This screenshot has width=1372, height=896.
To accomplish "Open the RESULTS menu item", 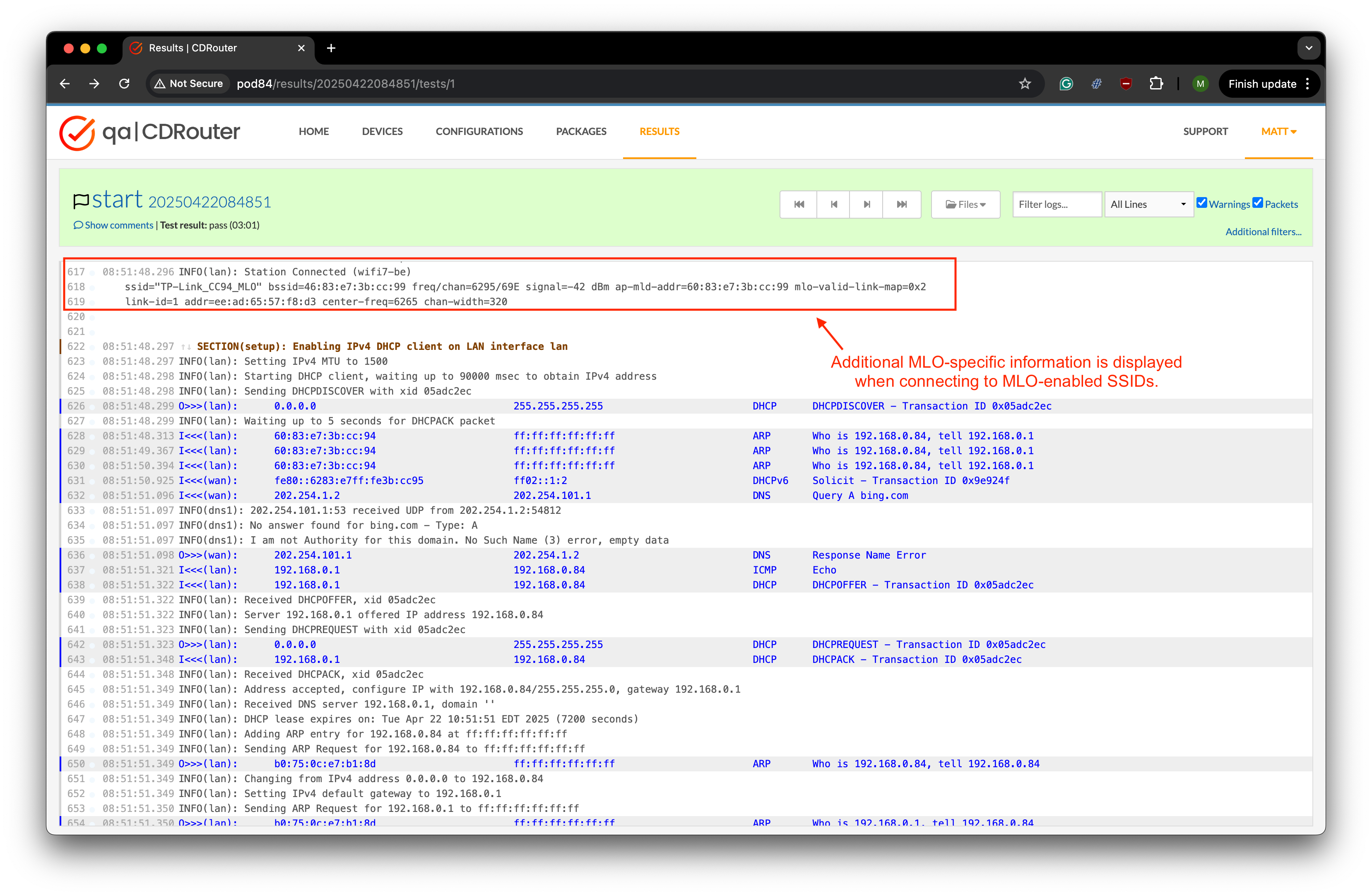I will [660, 131].
